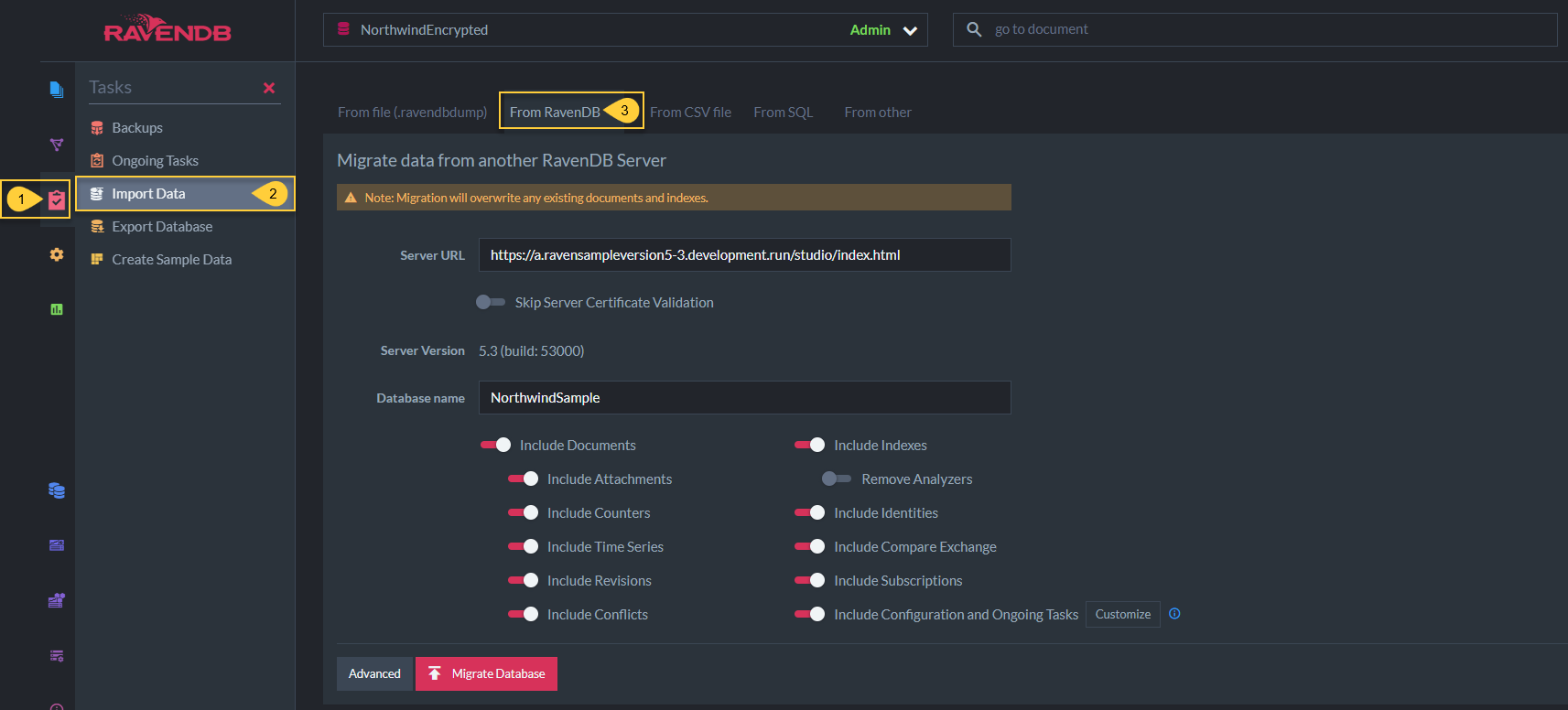The height and width of the screenshot is (710, 1568).
Task: Switch to From CSV file tab
Action: [x=691, y=112]
